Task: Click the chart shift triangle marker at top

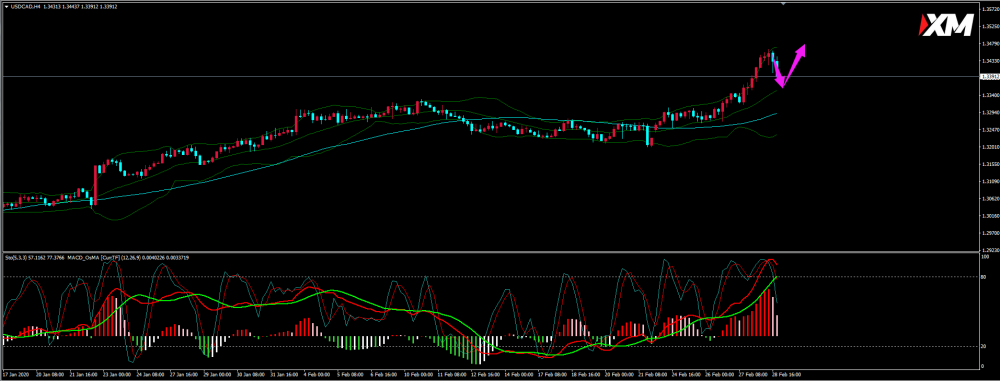Action: 784,4
